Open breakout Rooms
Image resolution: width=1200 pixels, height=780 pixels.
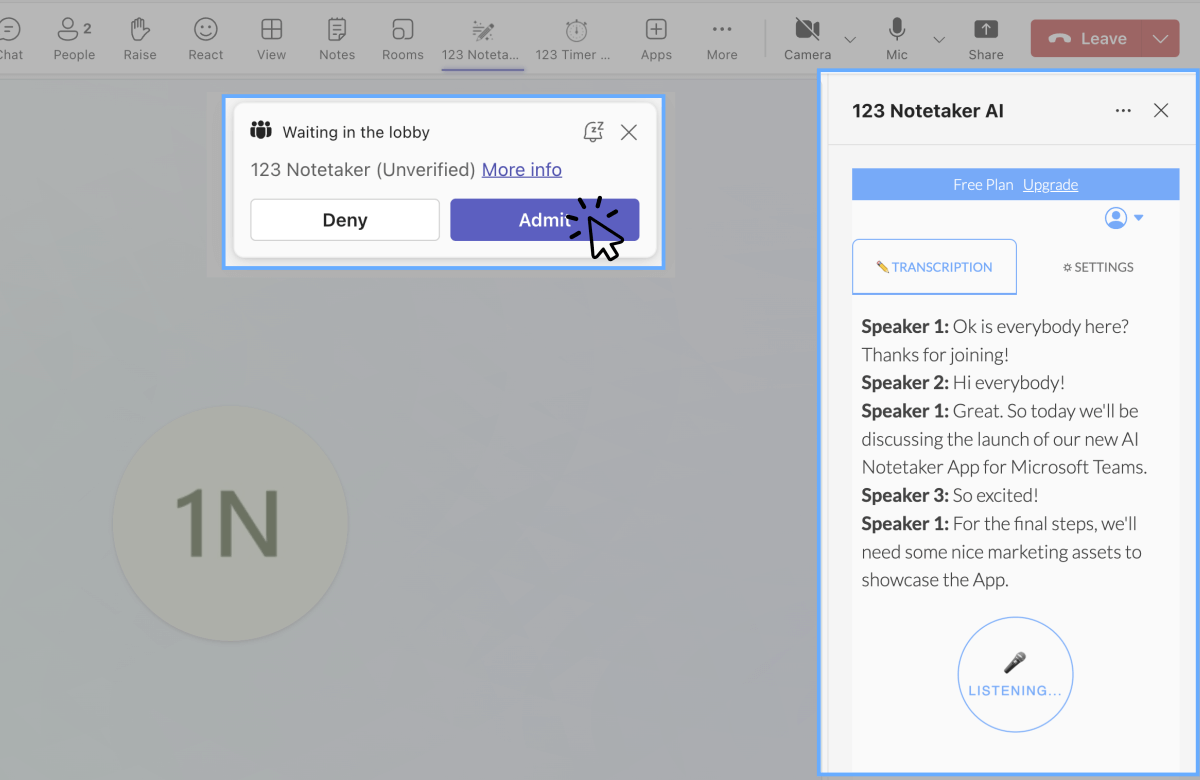pos(403,39)
